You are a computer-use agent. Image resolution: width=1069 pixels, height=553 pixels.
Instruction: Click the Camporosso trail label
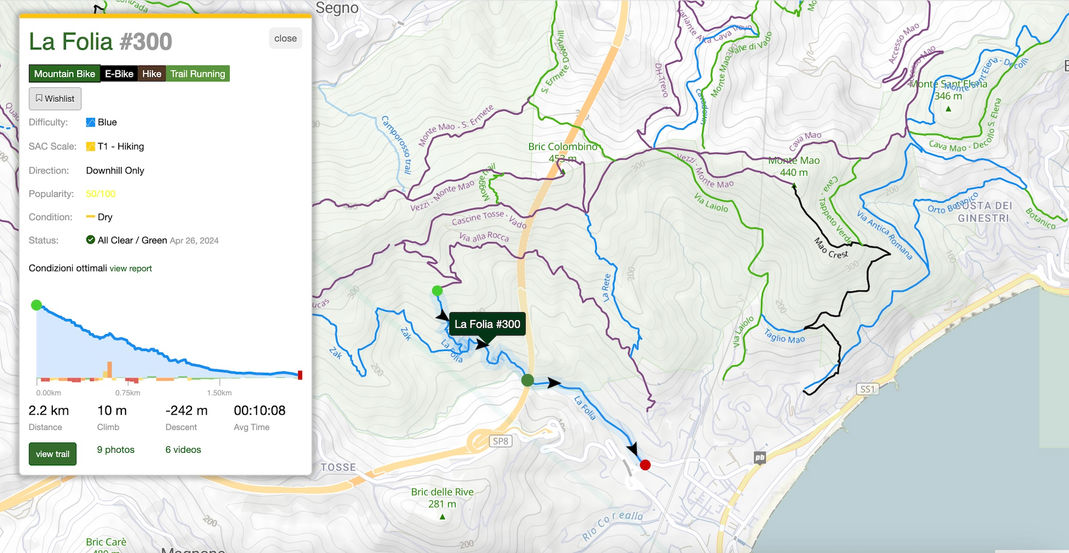pyautogui.click(x=395, y=144)
